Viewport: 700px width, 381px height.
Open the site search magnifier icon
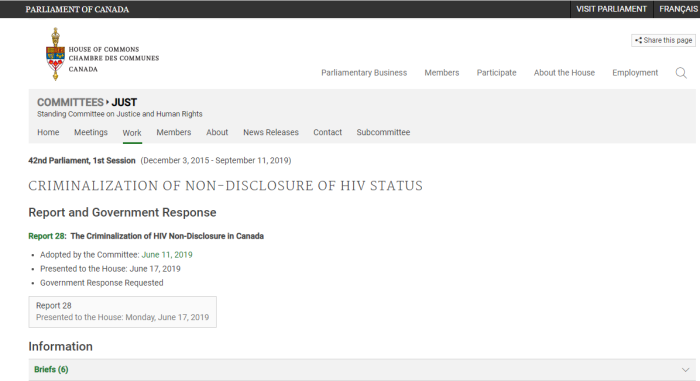pos(681,73)
